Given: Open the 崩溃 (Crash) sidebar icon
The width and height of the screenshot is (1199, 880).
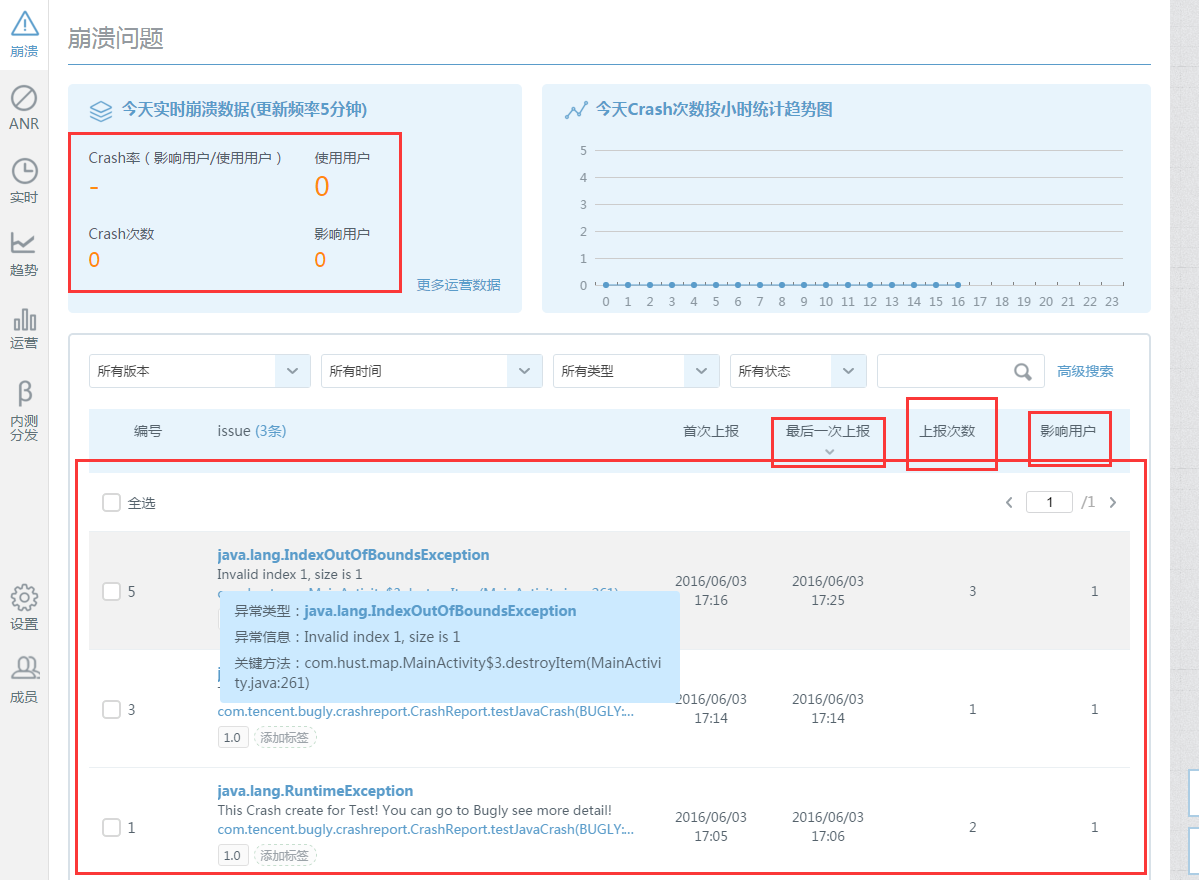Looking at the screenshot, I should pos(24,33).
